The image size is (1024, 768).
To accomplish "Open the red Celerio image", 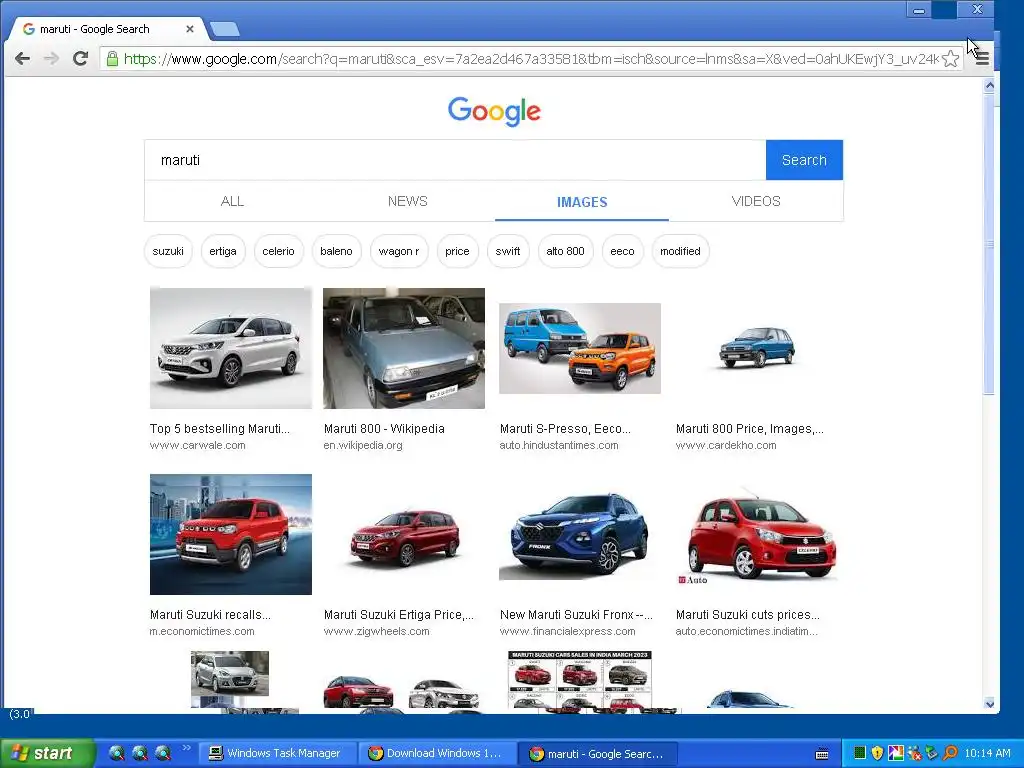I will coord(758,536).
